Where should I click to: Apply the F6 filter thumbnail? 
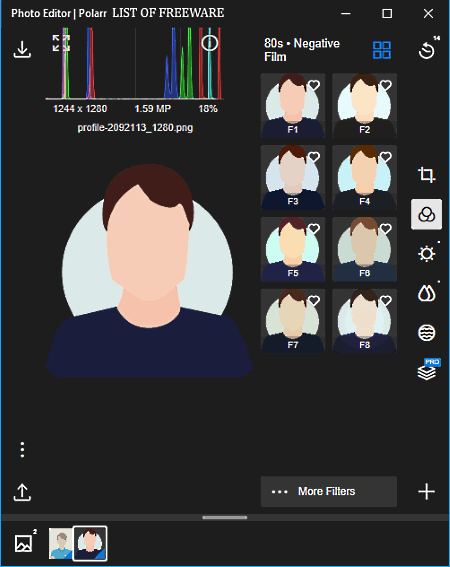pos(365,249)
